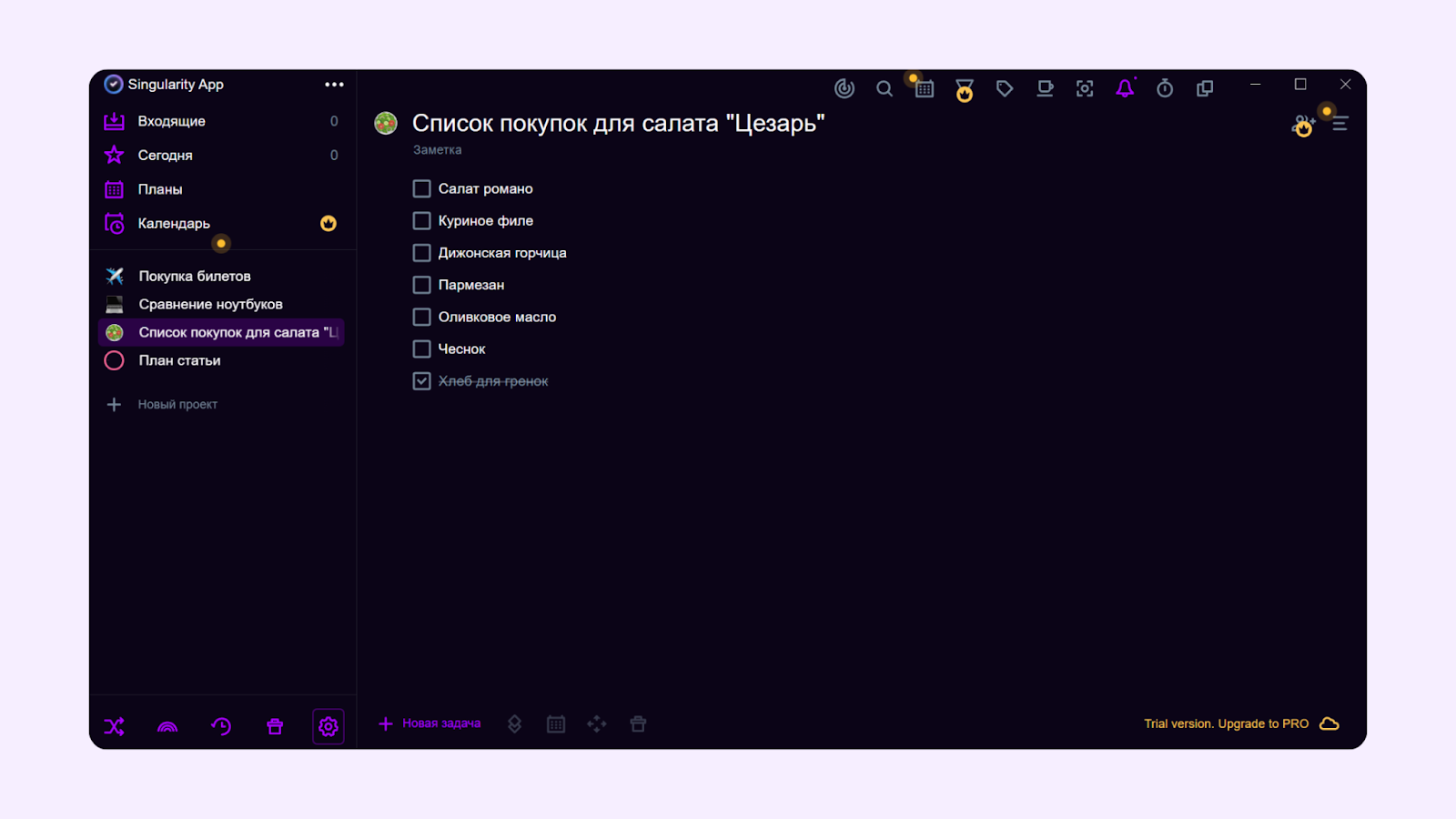This screenshot has width=1456, height=819.
Task: Open the history clock icon
Action: point(221,726)
